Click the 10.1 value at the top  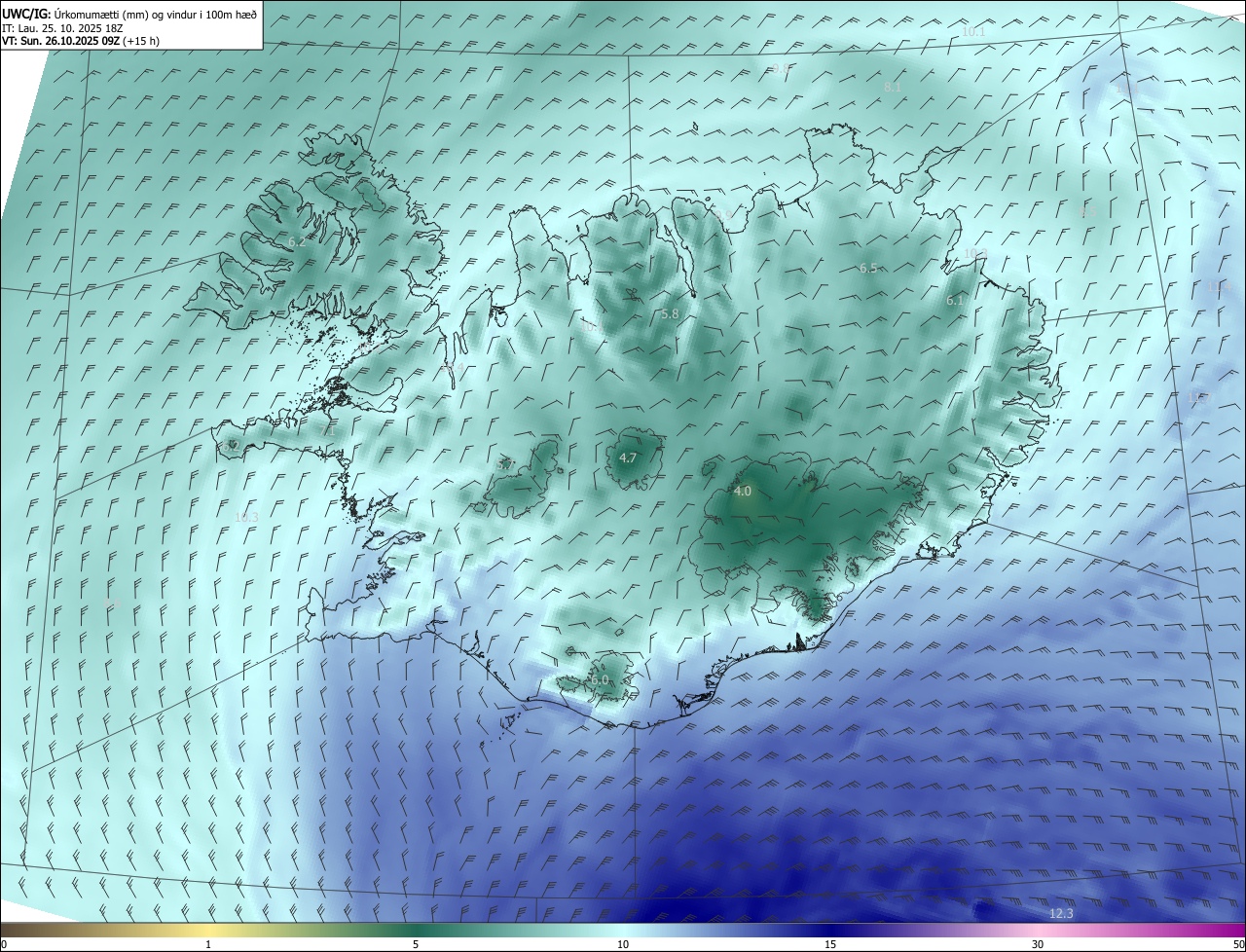pos(973,32)
